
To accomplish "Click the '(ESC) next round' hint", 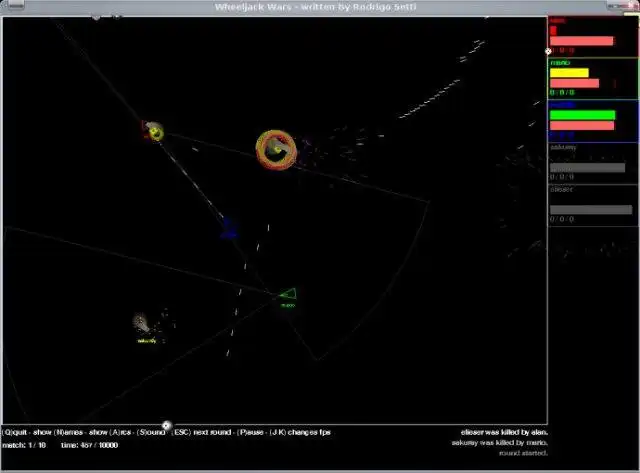I will click(x=202, y=432).
